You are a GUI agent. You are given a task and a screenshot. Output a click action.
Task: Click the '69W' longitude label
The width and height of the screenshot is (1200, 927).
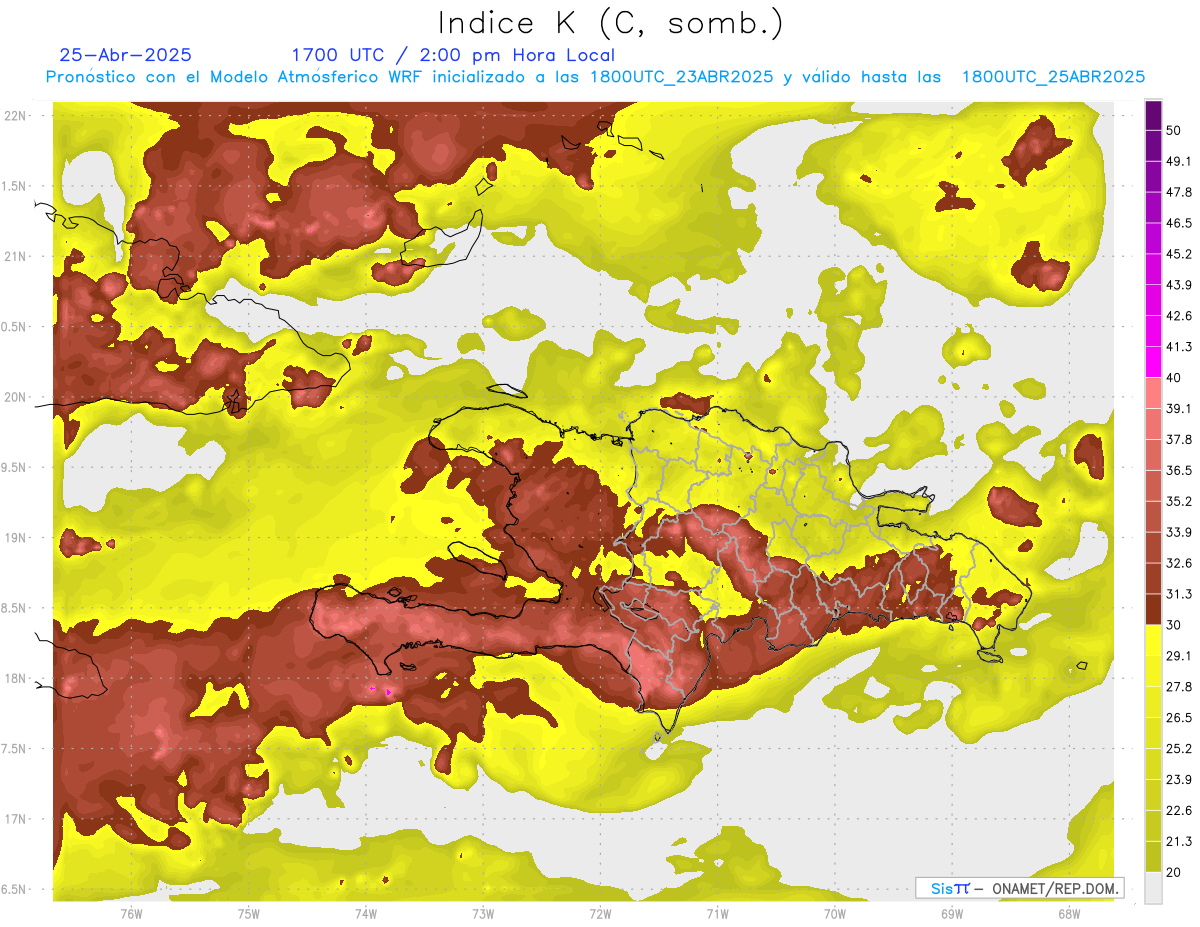point(952,914)
